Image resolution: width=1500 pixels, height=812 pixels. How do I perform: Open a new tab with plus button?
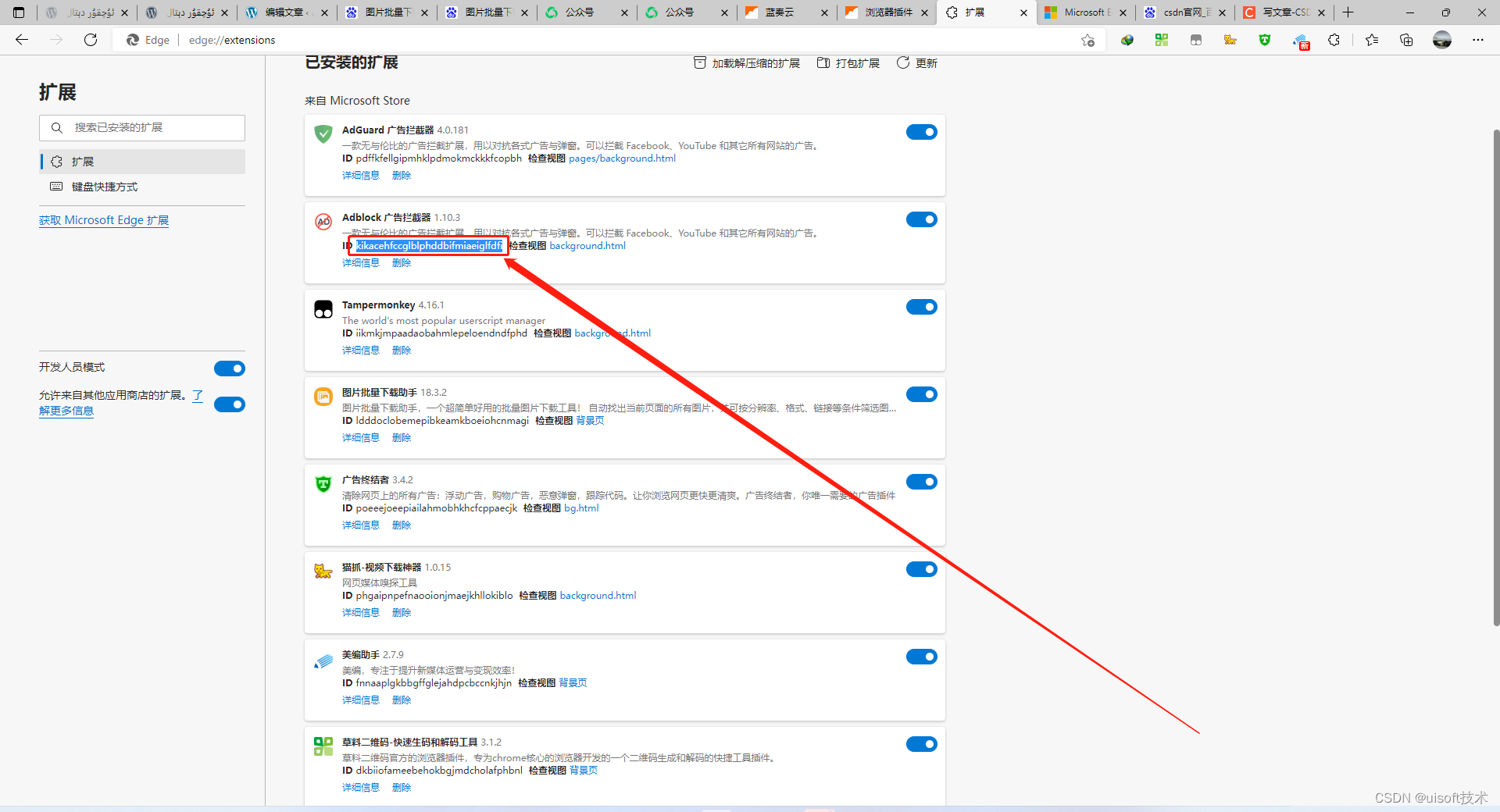click(1348, 12)
